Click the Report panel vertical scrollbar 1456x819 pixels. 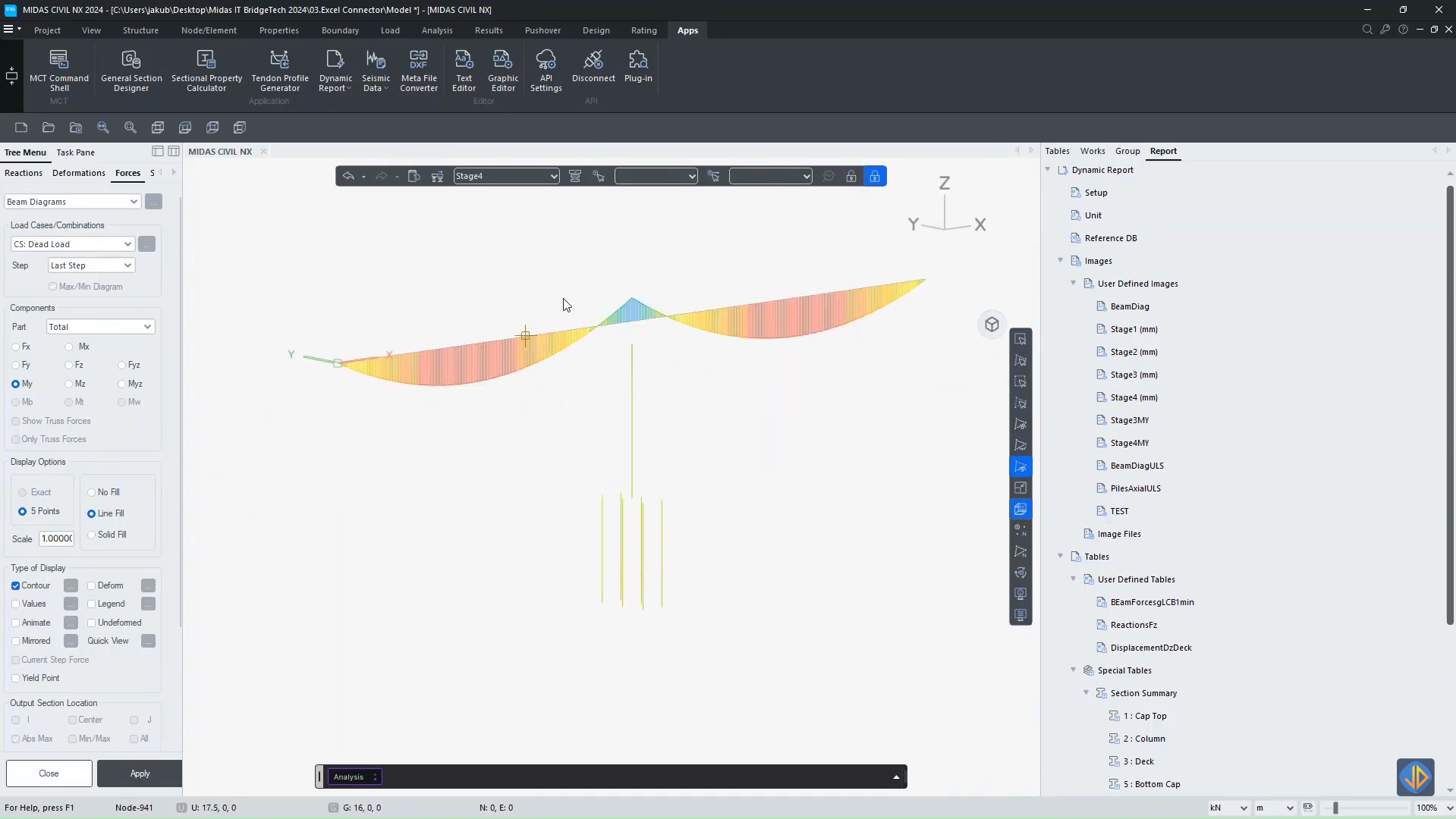(x=1449, y=405)
